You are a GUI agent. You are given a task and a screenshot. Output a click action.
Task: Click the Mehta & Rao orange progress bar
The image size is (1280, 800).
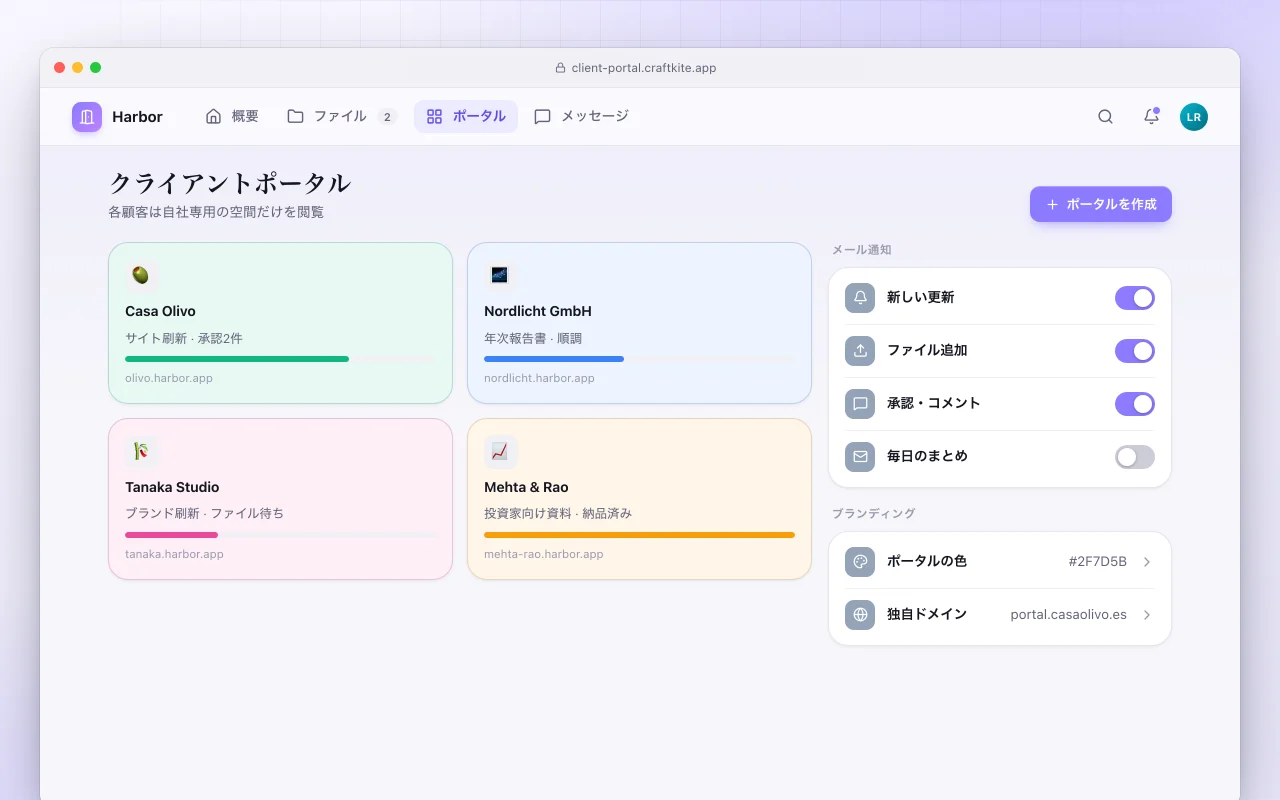(x=639, y=535)
